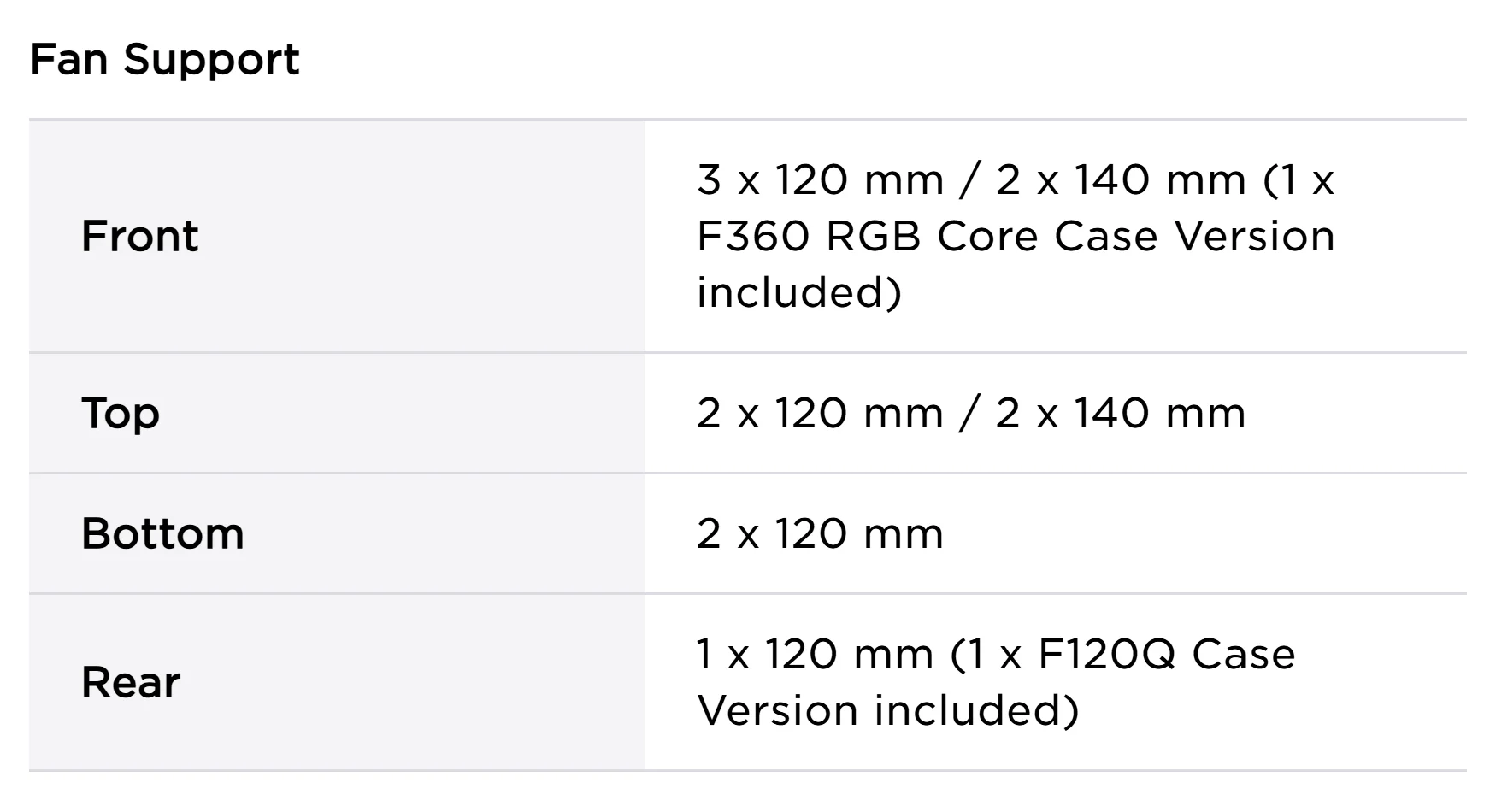Click "2 x 140 mm" in Top row
The image size is (1490, 812).
click(x=1120, y=413)
